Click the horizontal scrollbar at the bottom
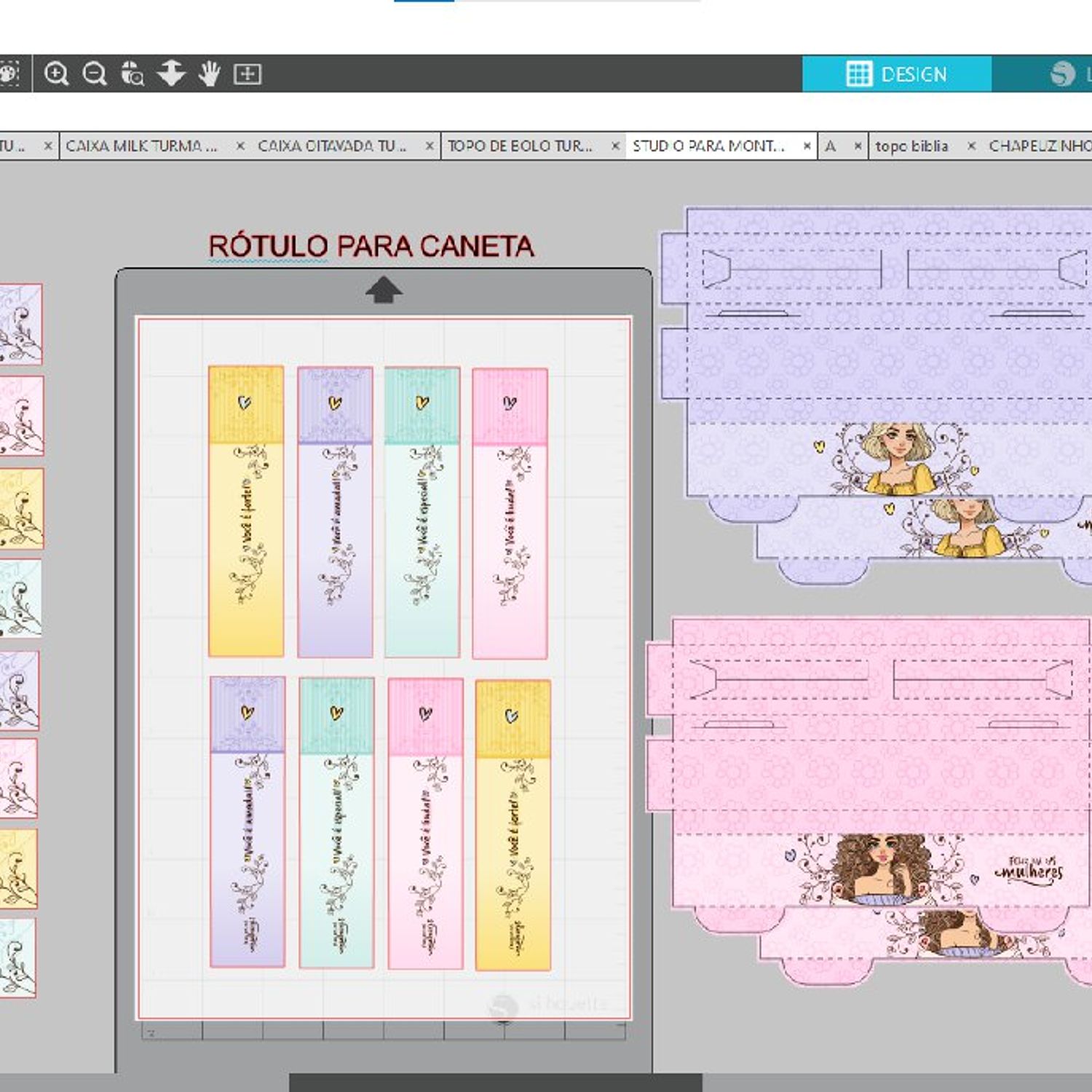The image size is (1092, 1092). pyautogui.click(x=495, y=1083)
